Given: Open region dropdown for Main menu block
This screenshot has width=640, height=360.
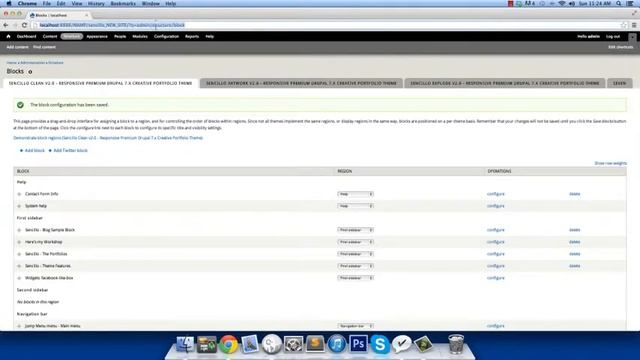Looking at the screenshot, I should point(356,326).
